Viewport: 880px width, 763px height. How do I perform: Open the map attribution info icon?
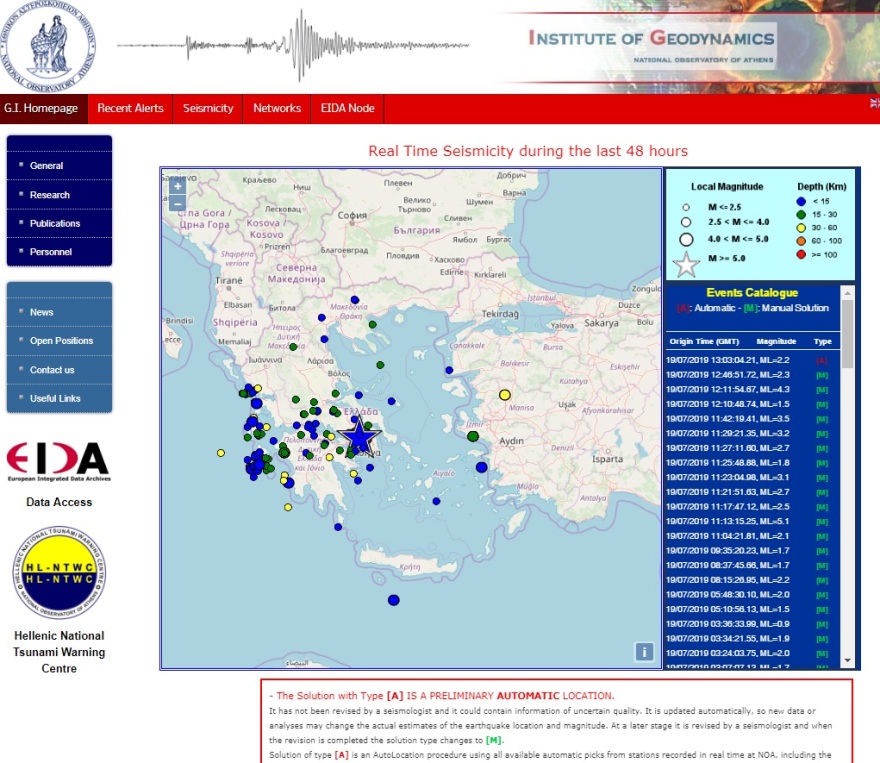click(645, 651)
